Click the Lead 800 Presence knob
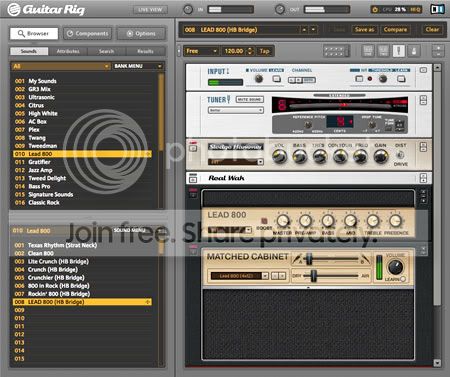Screen dimensions: 450x377 pos(395,221)
